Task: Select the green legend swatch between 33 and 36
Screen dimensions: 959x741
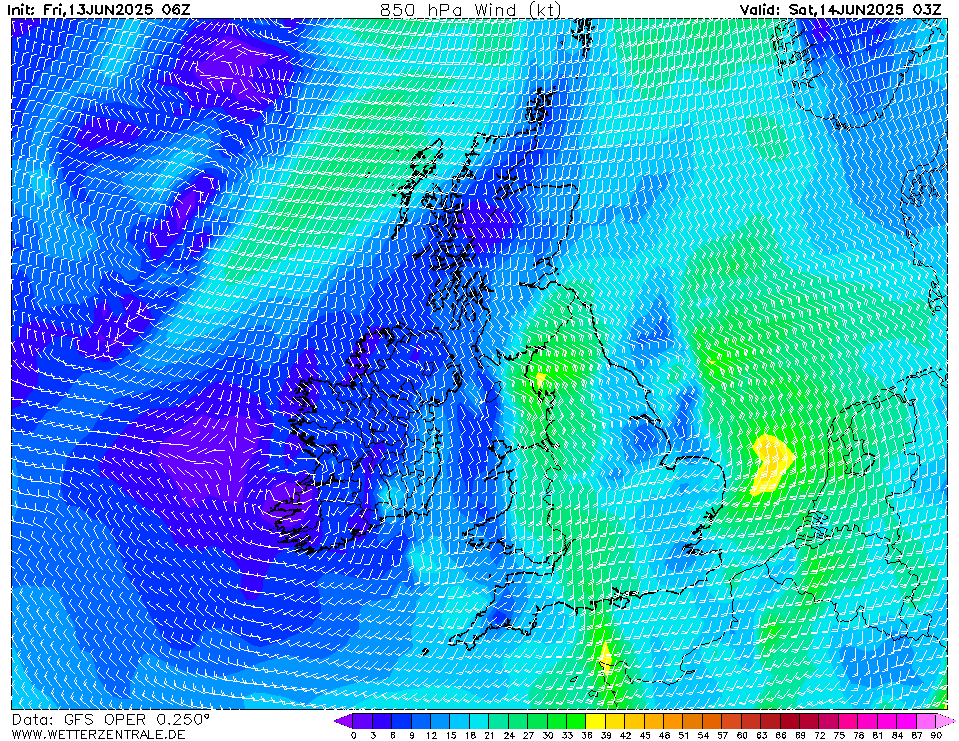Action: tap(576, 721)
